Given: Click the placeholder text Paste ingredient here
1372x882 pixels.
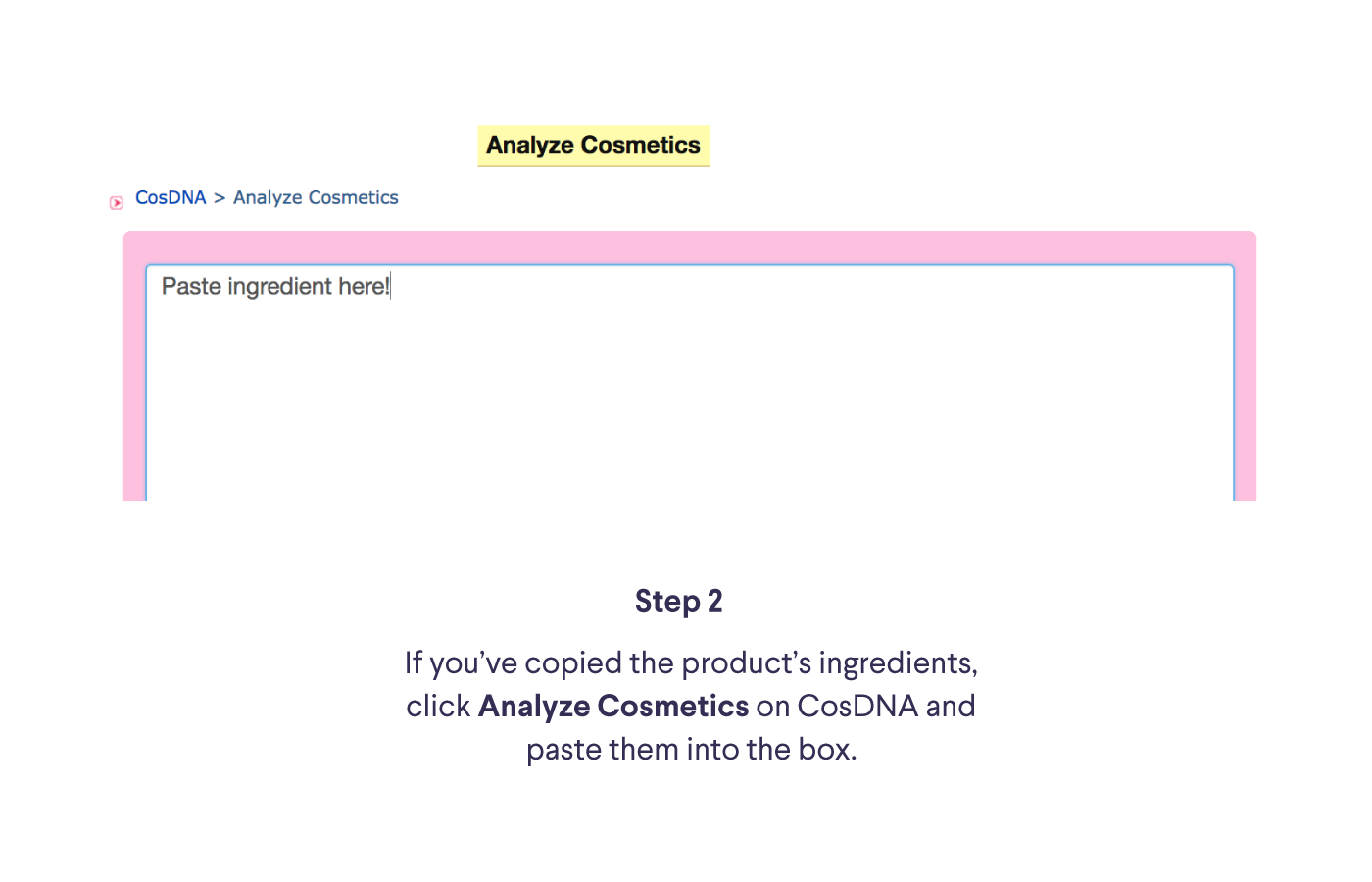Looking at the screenshot, I should pyautogui.click(x=275, y=286).
